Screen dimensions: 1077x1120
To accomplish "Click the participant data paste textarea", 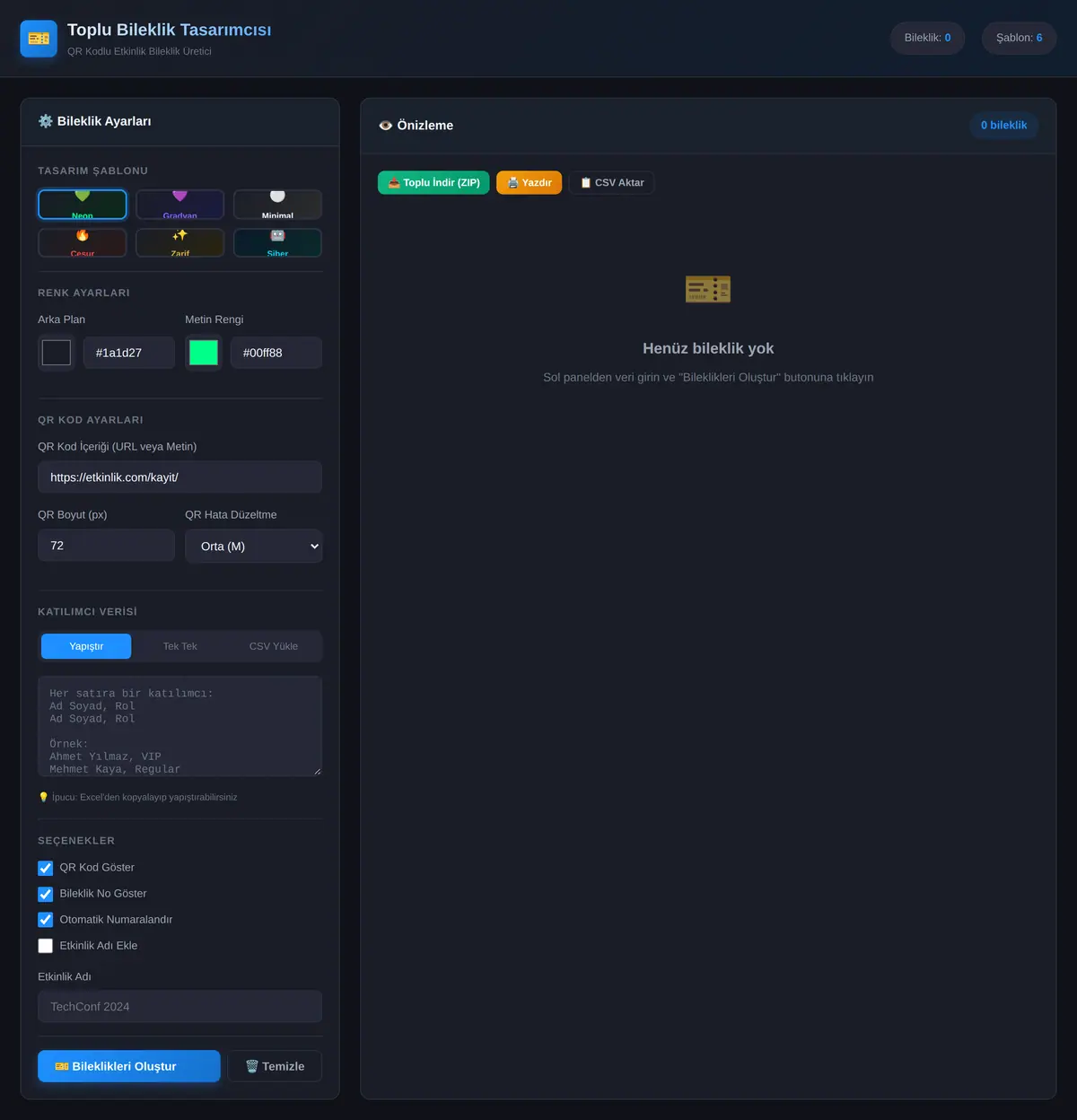I will pos(179,726).
